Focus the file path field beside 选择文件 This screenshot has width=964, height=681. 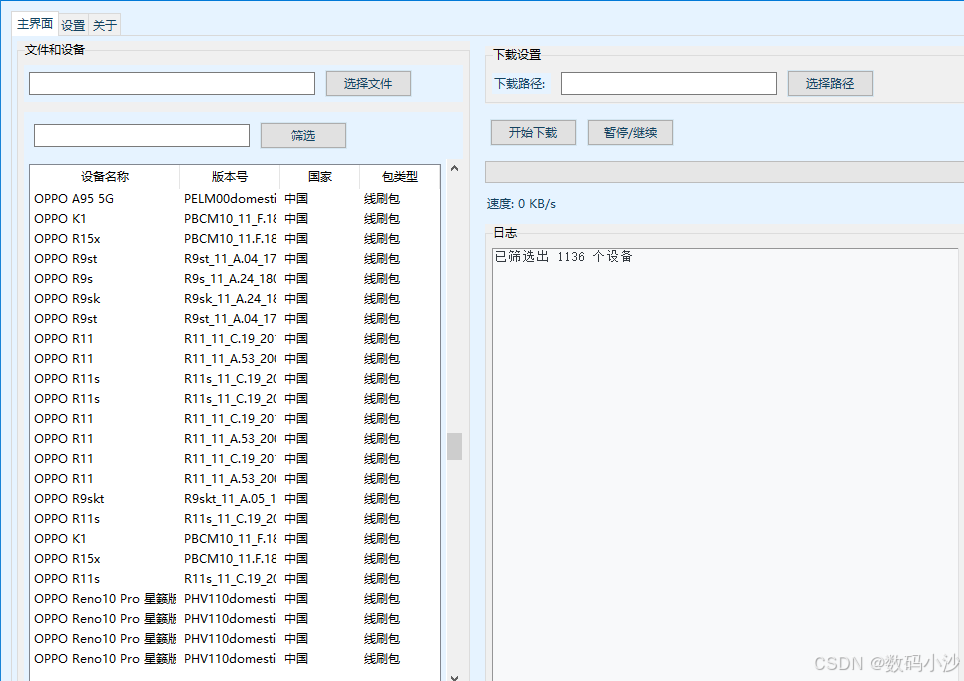point(172,84)
